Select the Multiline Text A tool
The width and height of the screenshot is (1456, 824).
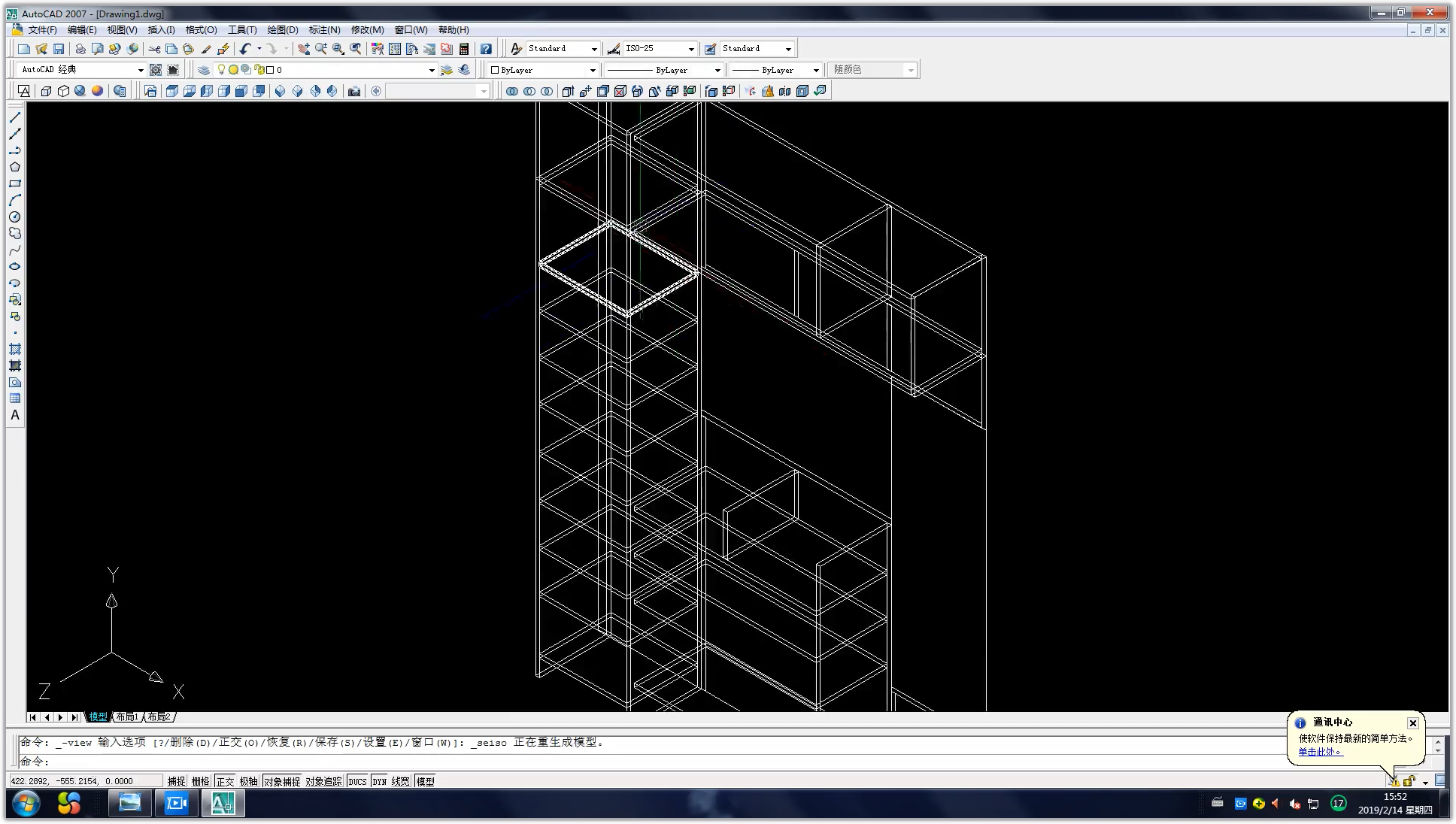15,415
